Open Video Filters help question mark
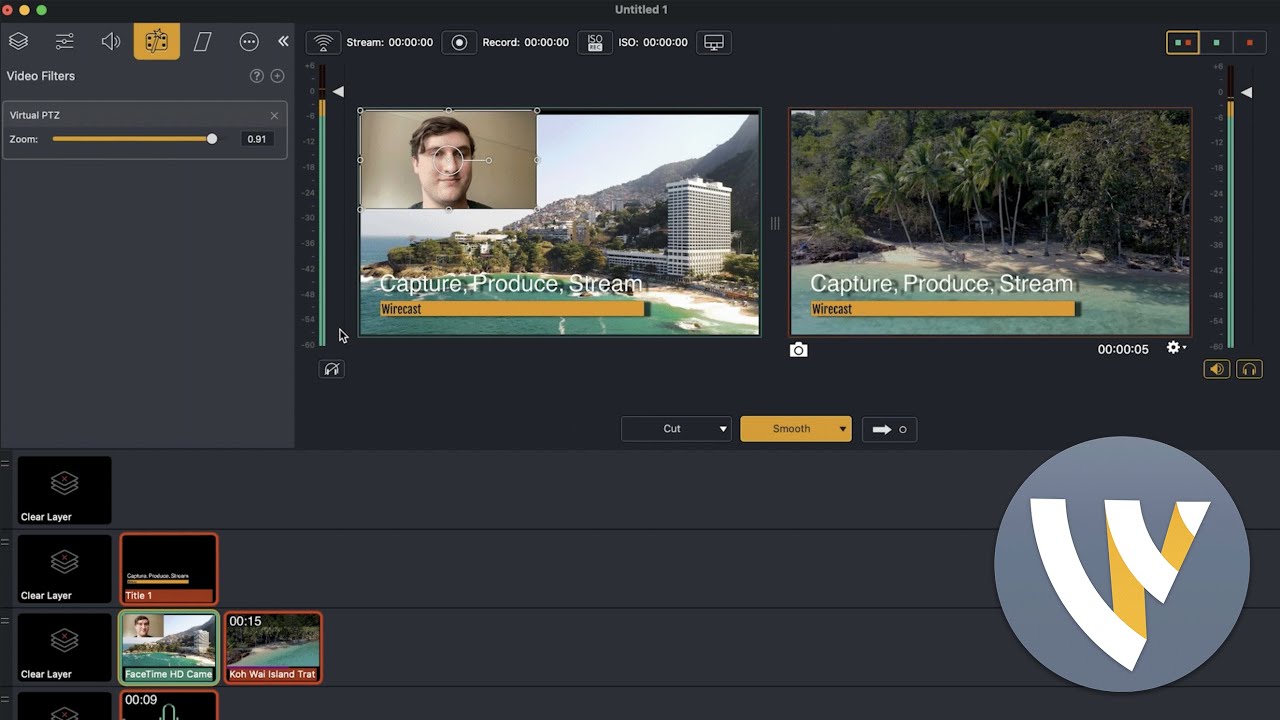The image size is (1280, 720). click(x=257, y=76)
